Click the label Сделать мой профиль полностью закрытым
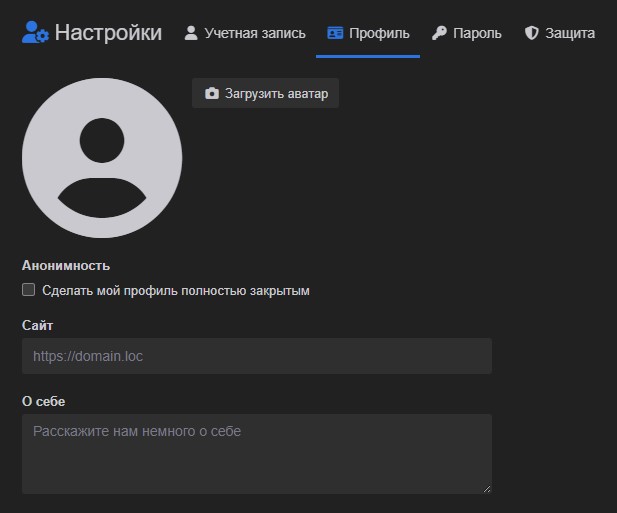This screenshot has height=513, width=617. [x=176, y=291]
